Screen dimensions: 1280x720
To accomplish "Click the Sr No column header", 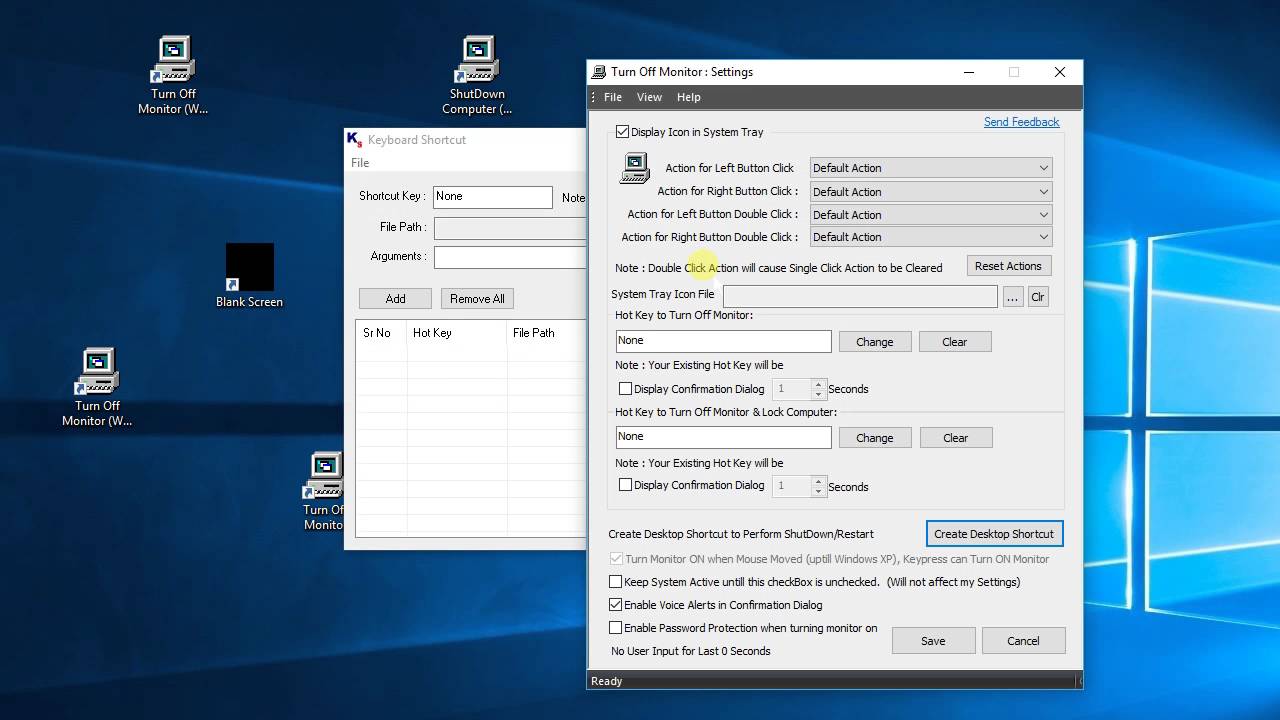I will [x=381, y=333].
